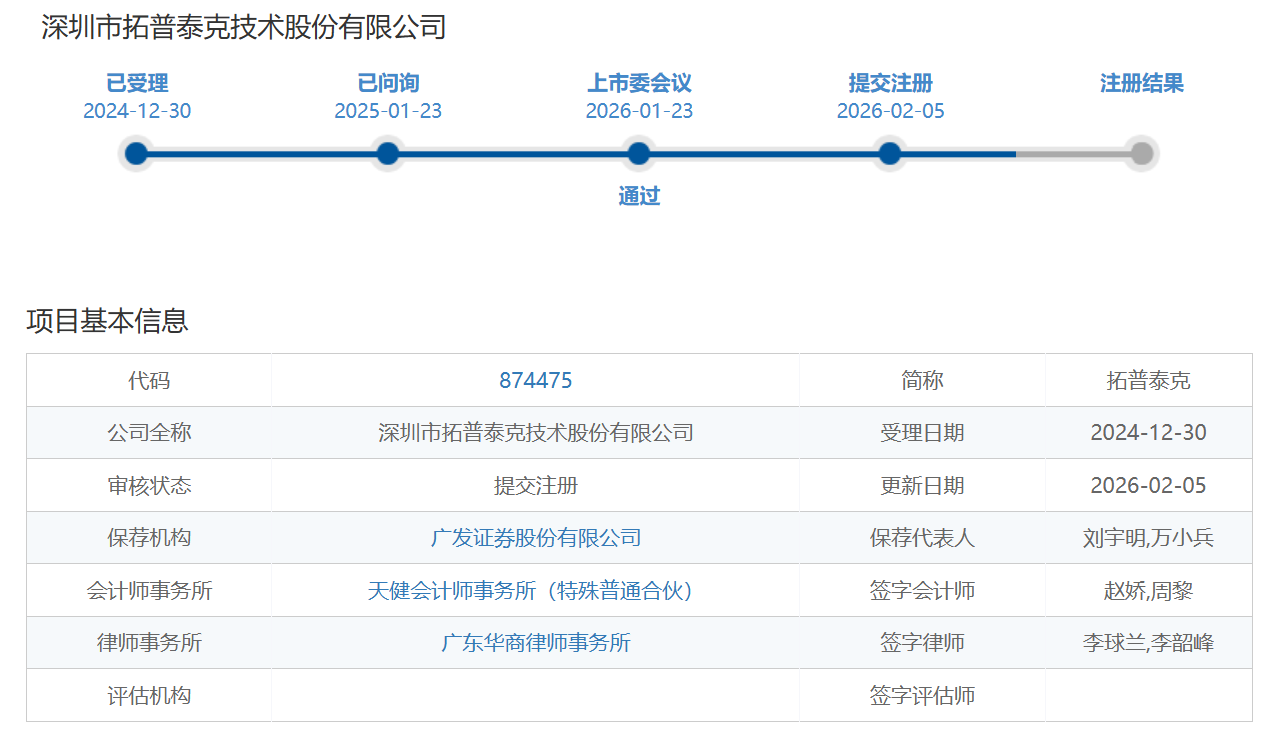
Task: Click the company full name table cell
Action: click(x=536, y=433)
